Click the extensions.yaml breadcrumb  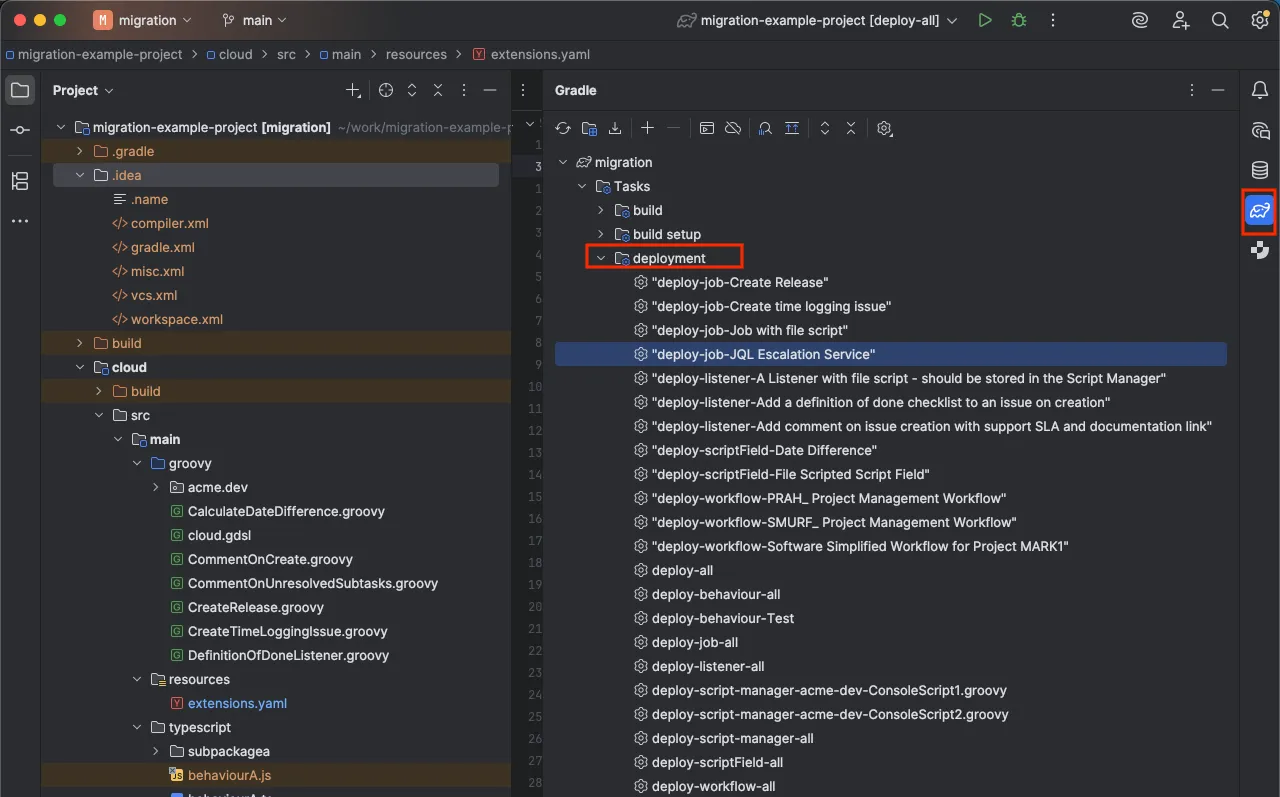pos(530,54)
